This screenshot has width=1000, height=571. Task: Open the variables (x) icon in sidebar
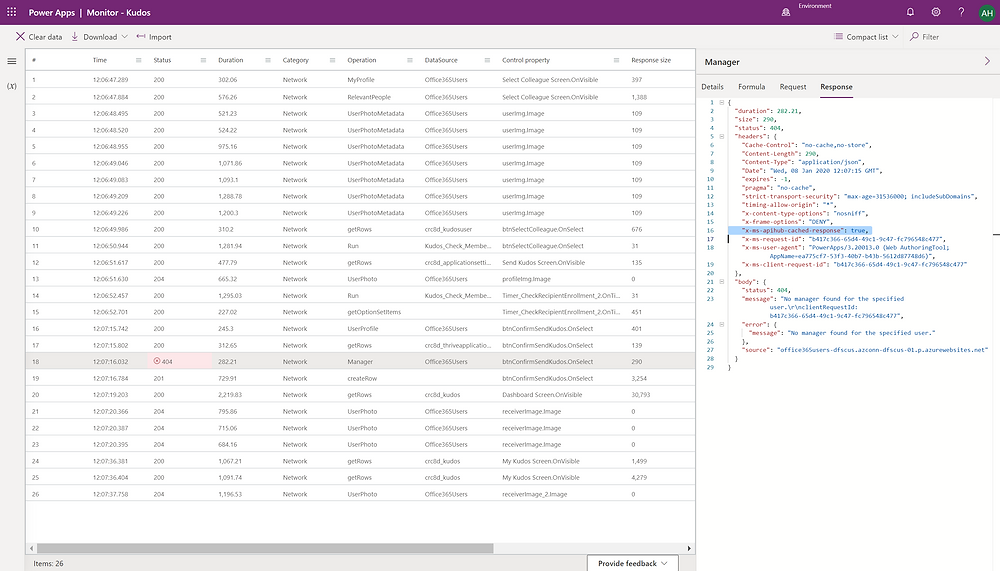click(x=11, y=86)
